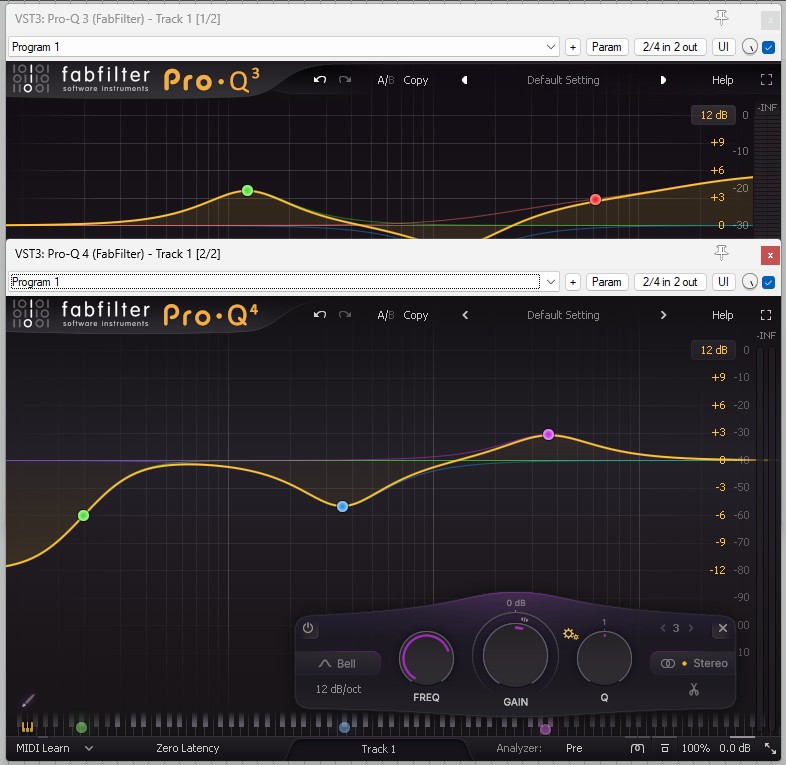Viewport: 786px width, 765px height.
Task: Open Help menu in Pro-Q 4
Action: pyautogui.click(x=722, y=315)
